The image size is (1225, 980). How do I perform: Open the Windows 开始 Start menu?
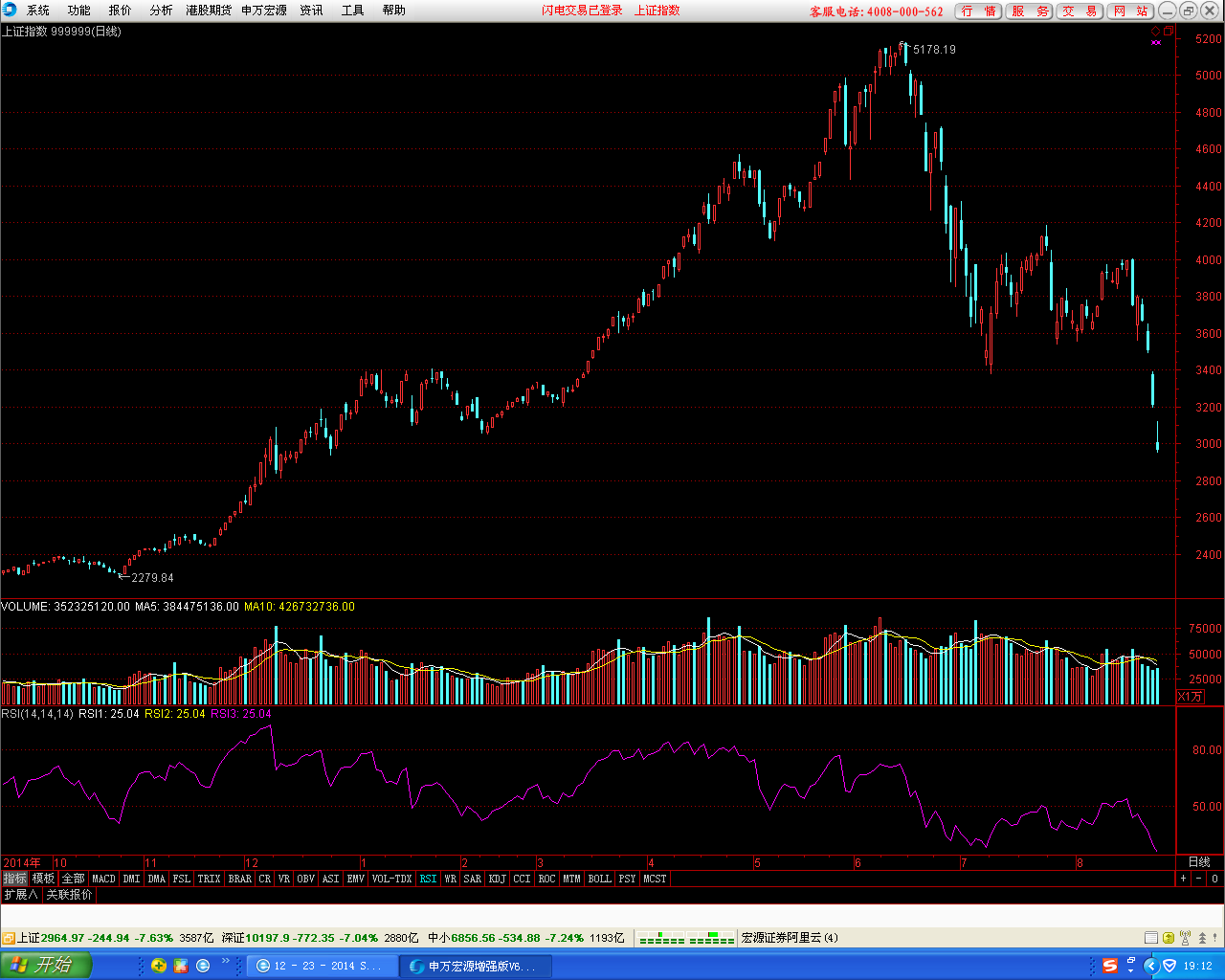click(x=45, y=966)
